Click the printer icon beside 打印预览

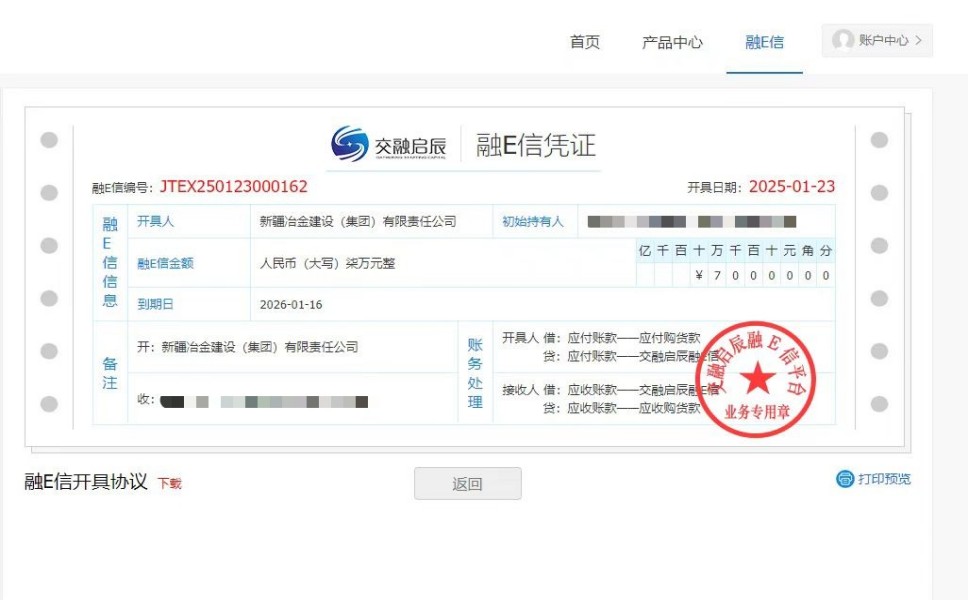point(845,479)
